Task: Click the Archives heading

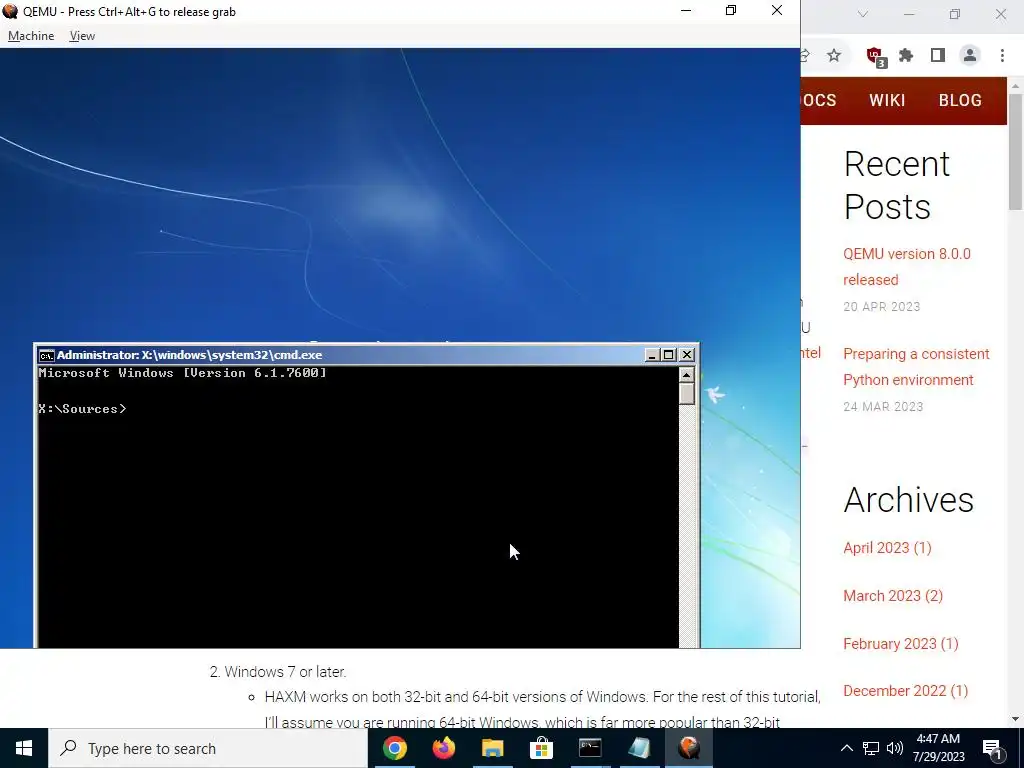Action: pos(908,500)
